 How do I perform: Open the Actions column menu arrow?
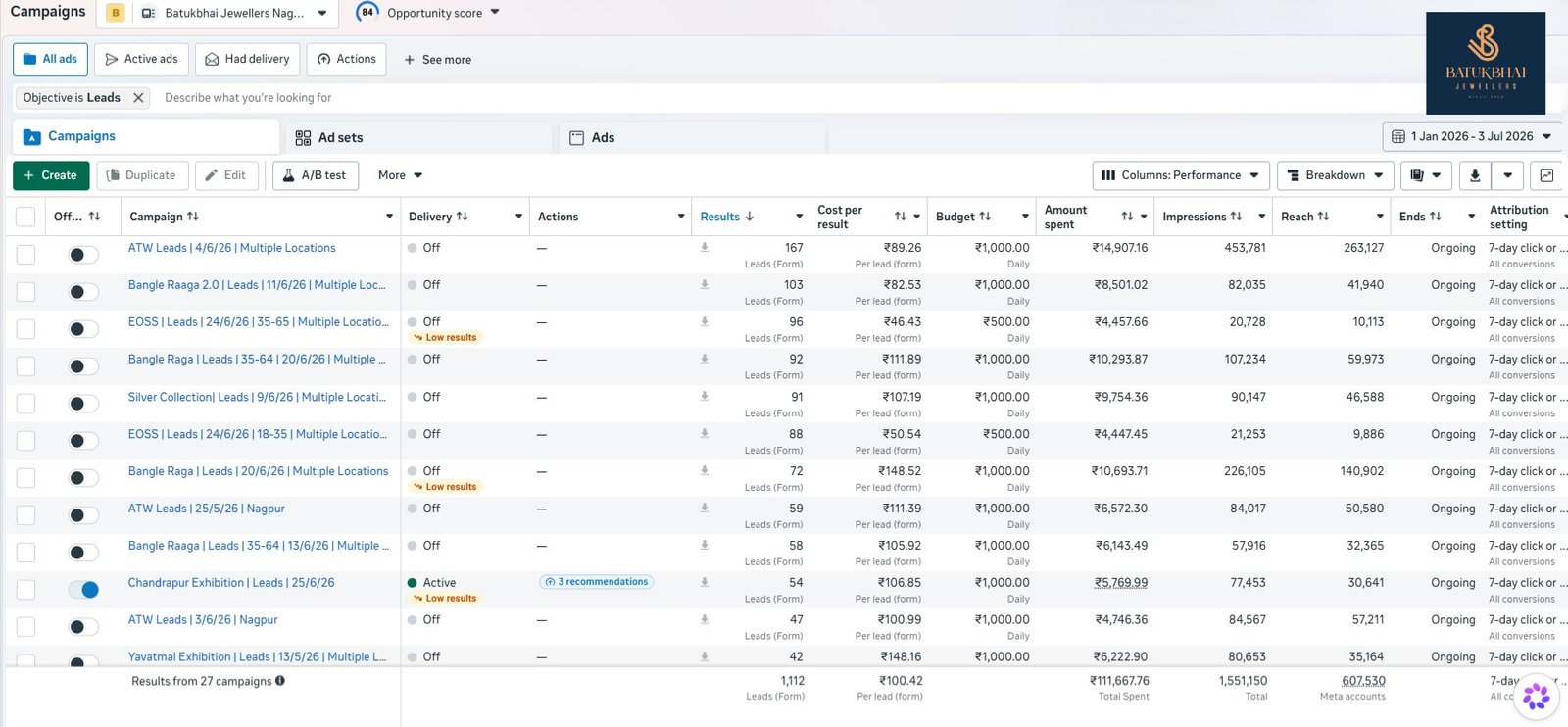(x=681, y=217)
